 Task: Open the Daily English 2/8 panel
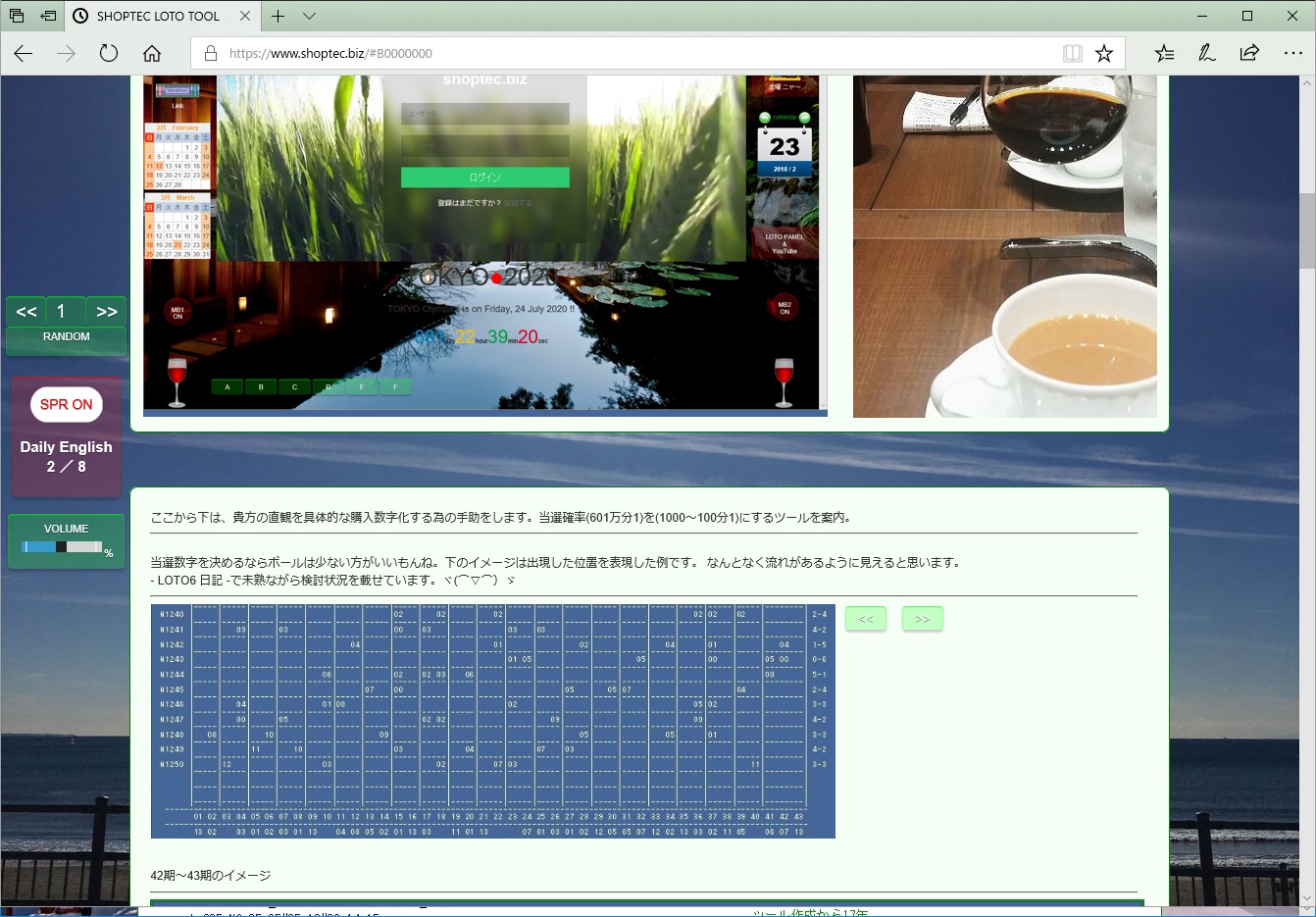pyautogui.click(x=66, y=456)
